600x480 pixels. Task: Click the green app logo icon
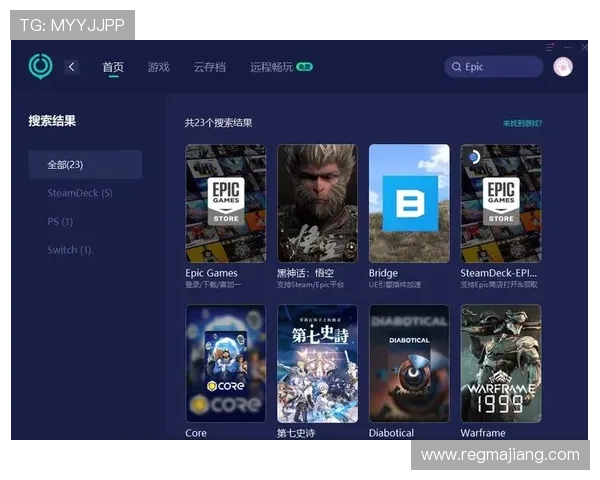[x=40, y=67]
